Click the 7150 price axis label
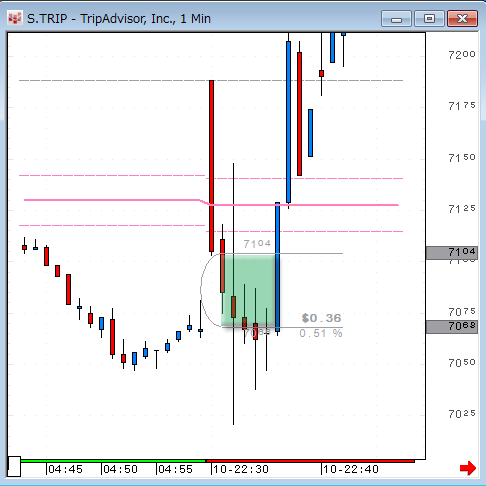 pyautogui.click(x=462, y=158)
